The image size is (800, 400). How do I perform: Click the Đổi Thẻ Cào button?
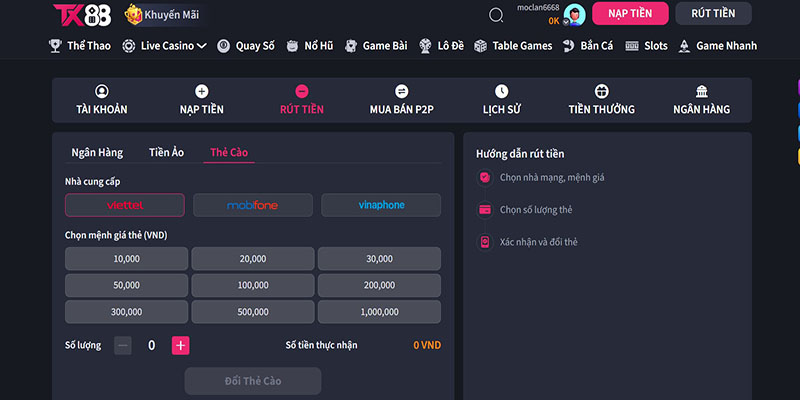tap(253, 381)
